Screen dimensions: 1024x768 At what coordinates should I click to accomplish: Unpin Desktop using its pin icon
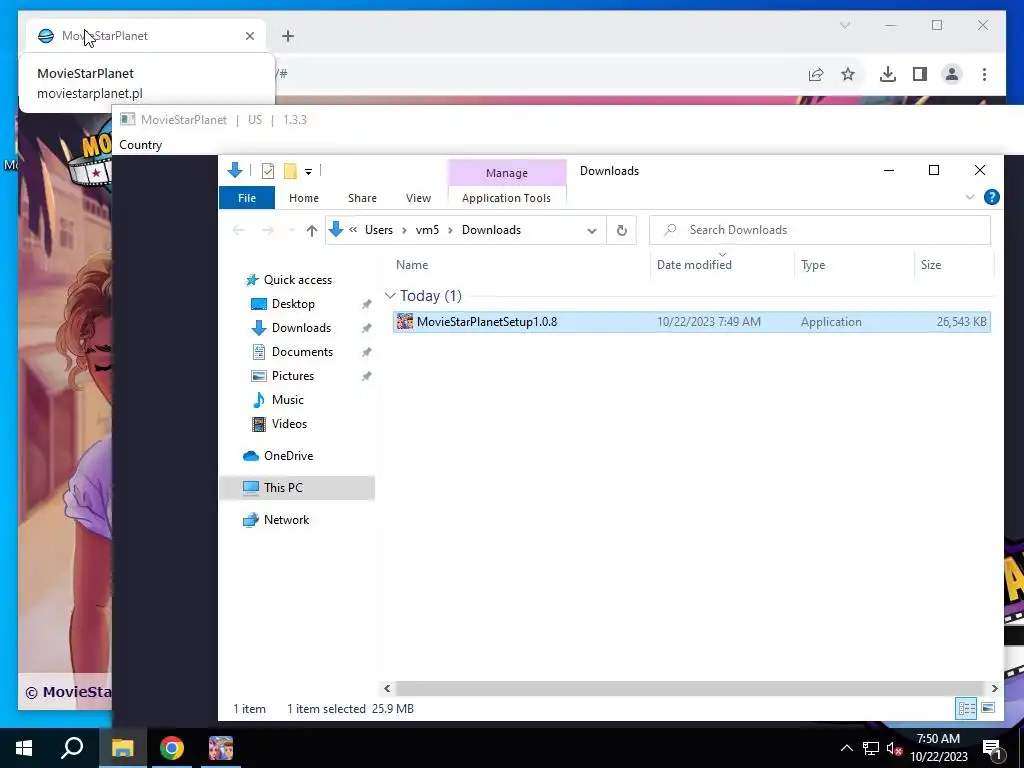pos(366,304)
